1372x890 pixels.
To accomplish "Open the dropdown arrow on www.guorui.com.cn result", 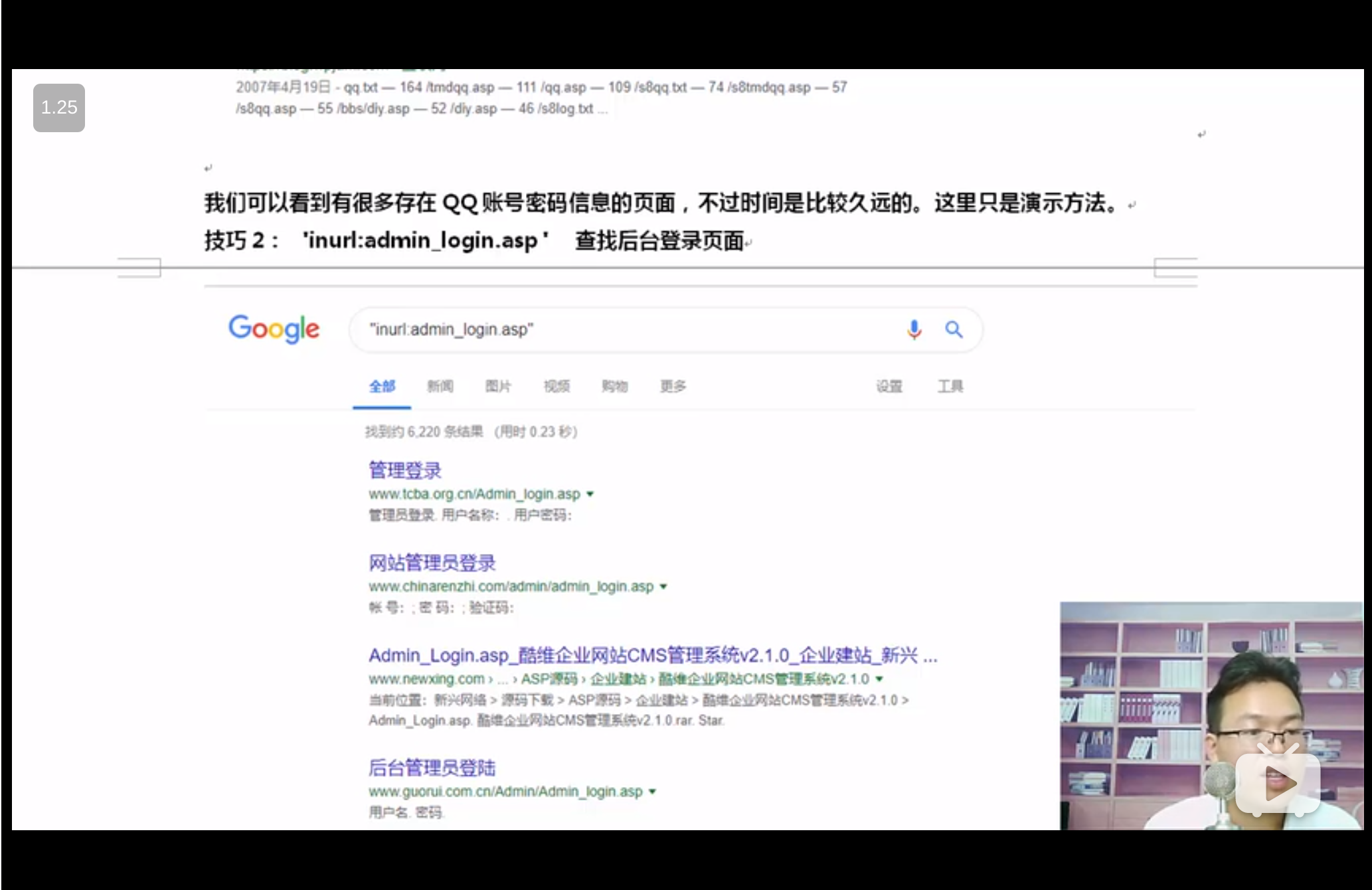I will pyautogui.click(x=653, y=791).
